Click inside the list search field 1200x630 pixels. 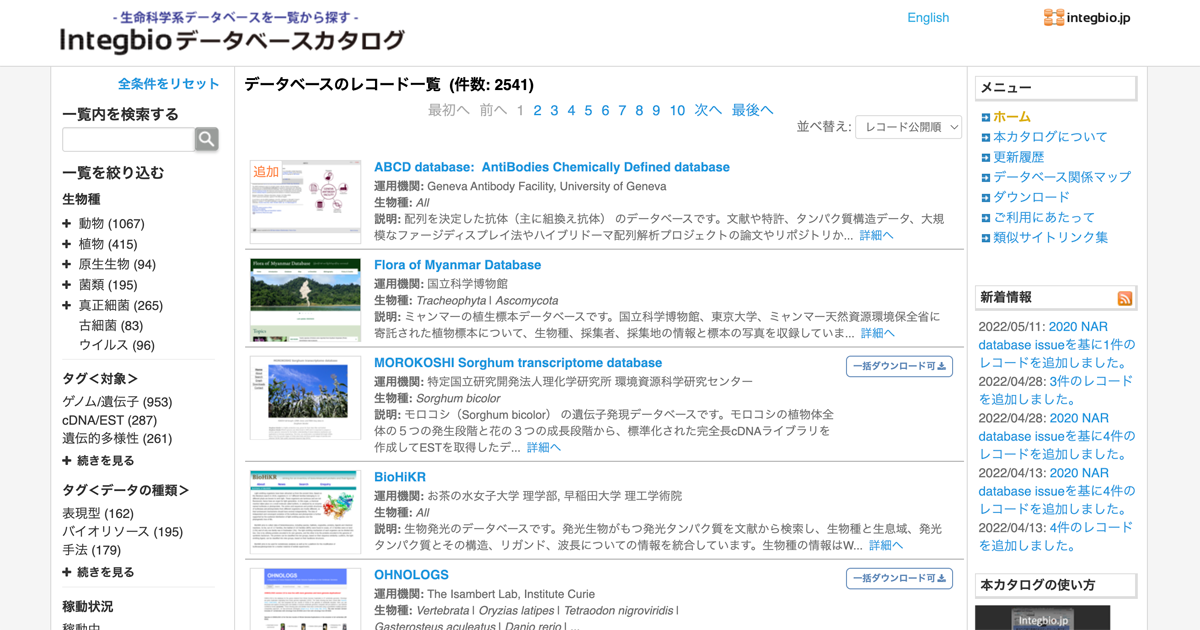pyautogui.click(x=128, y=139)
